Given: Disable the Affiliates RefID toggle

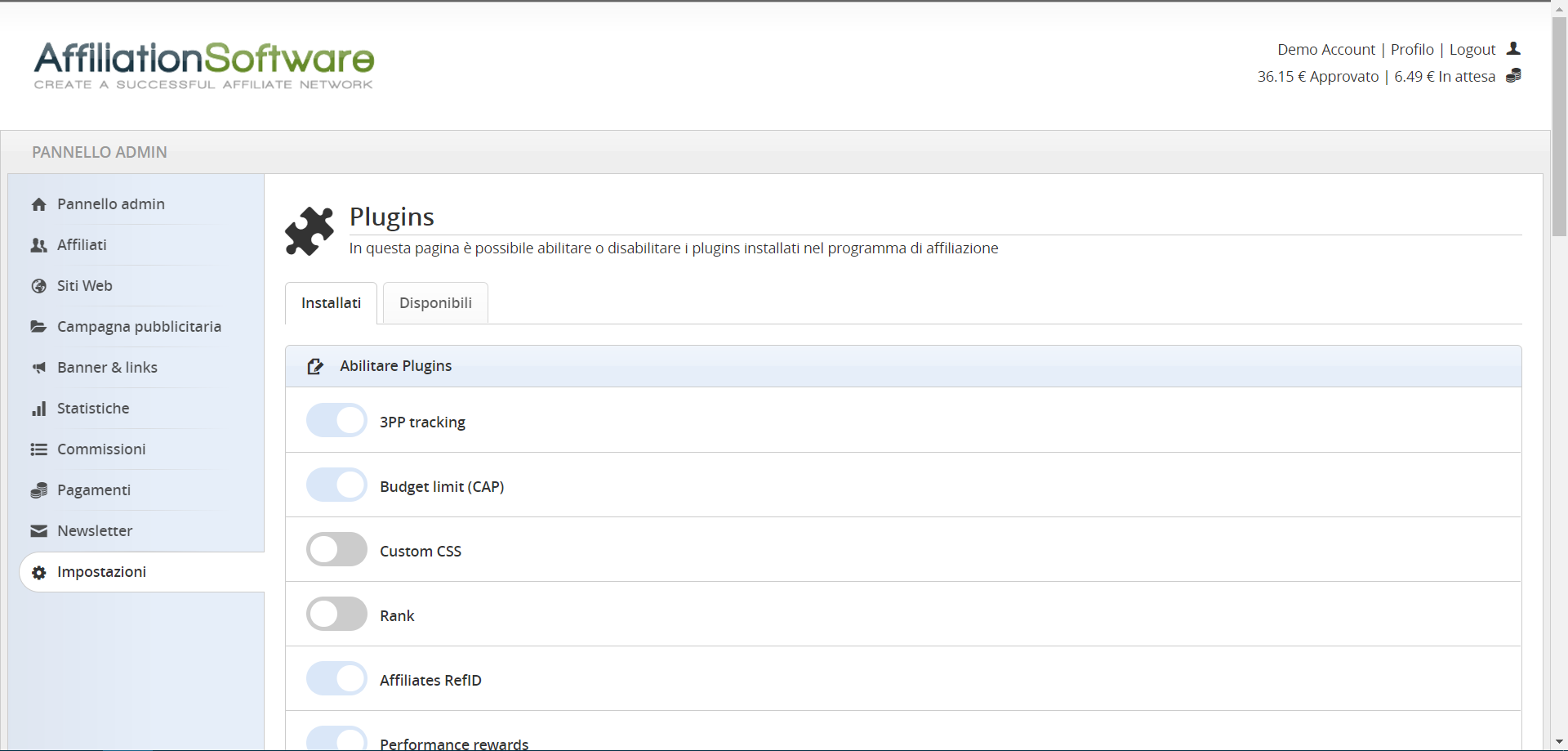Looking at the screenshot, I should click(x=336, y=679).
